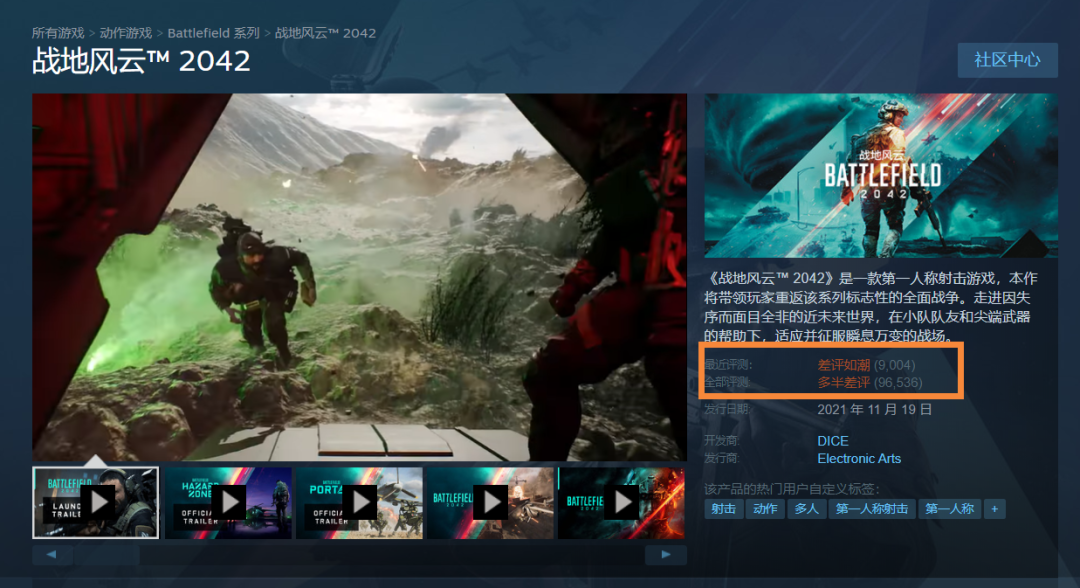
Task: Click the game description paragraph text
Action: pos(871,307)
